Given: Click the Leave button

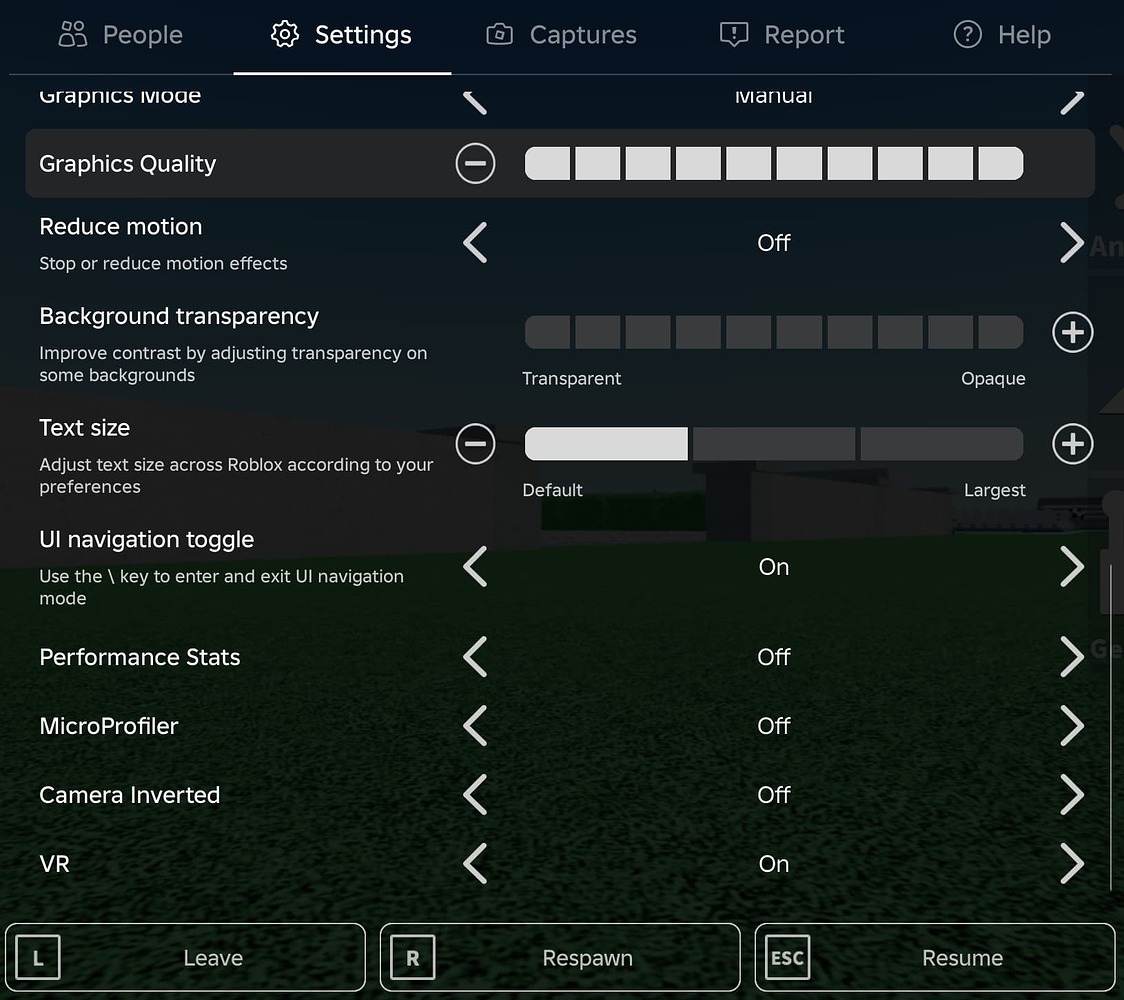Looking at the screenshot, I should [x=185, y=957].
